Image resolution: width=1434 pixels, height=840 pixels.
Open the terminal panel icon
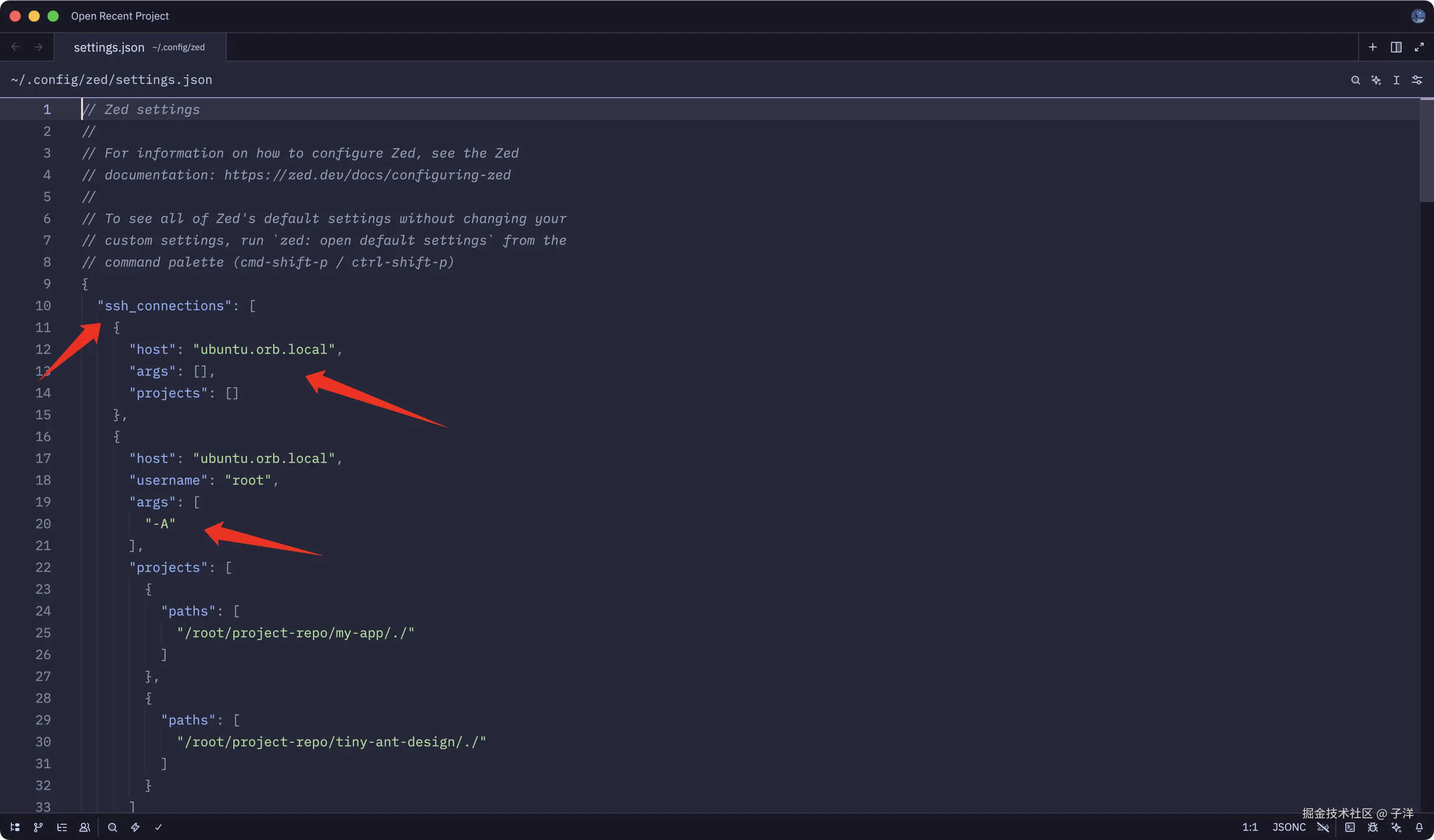point(1350,827)
